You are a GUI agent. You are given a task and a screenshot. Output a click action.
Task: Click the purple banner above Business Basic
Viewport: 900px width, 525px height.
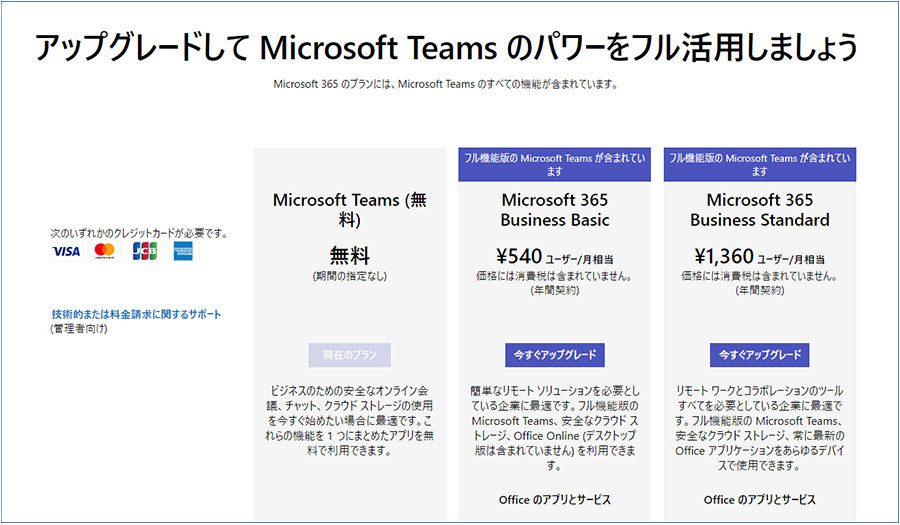click(x=554, y=164)
